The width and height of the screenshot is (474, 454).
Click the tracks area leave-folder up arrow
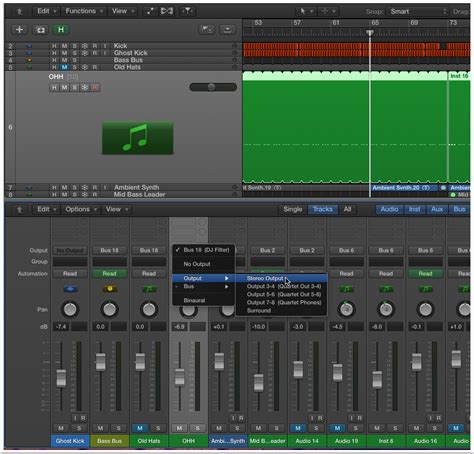[19, 11]
